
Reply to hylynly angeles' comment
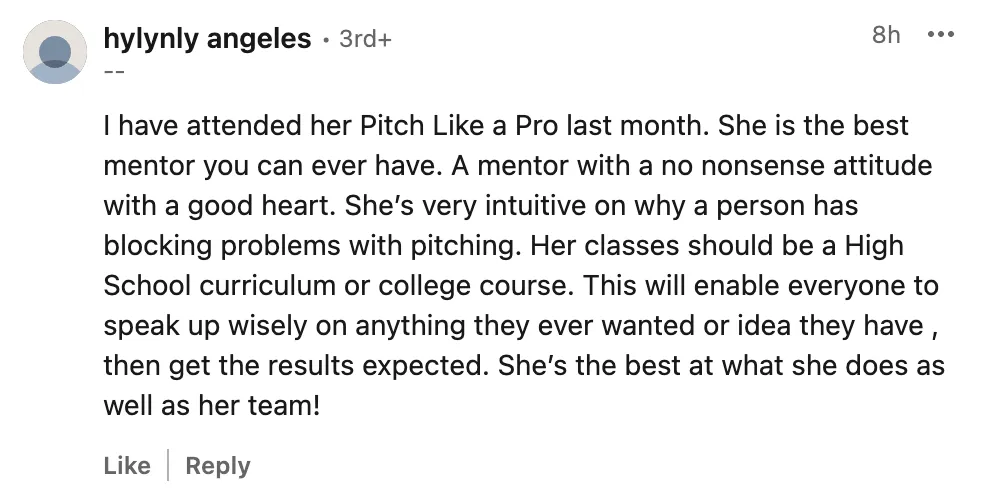(218, 466)
